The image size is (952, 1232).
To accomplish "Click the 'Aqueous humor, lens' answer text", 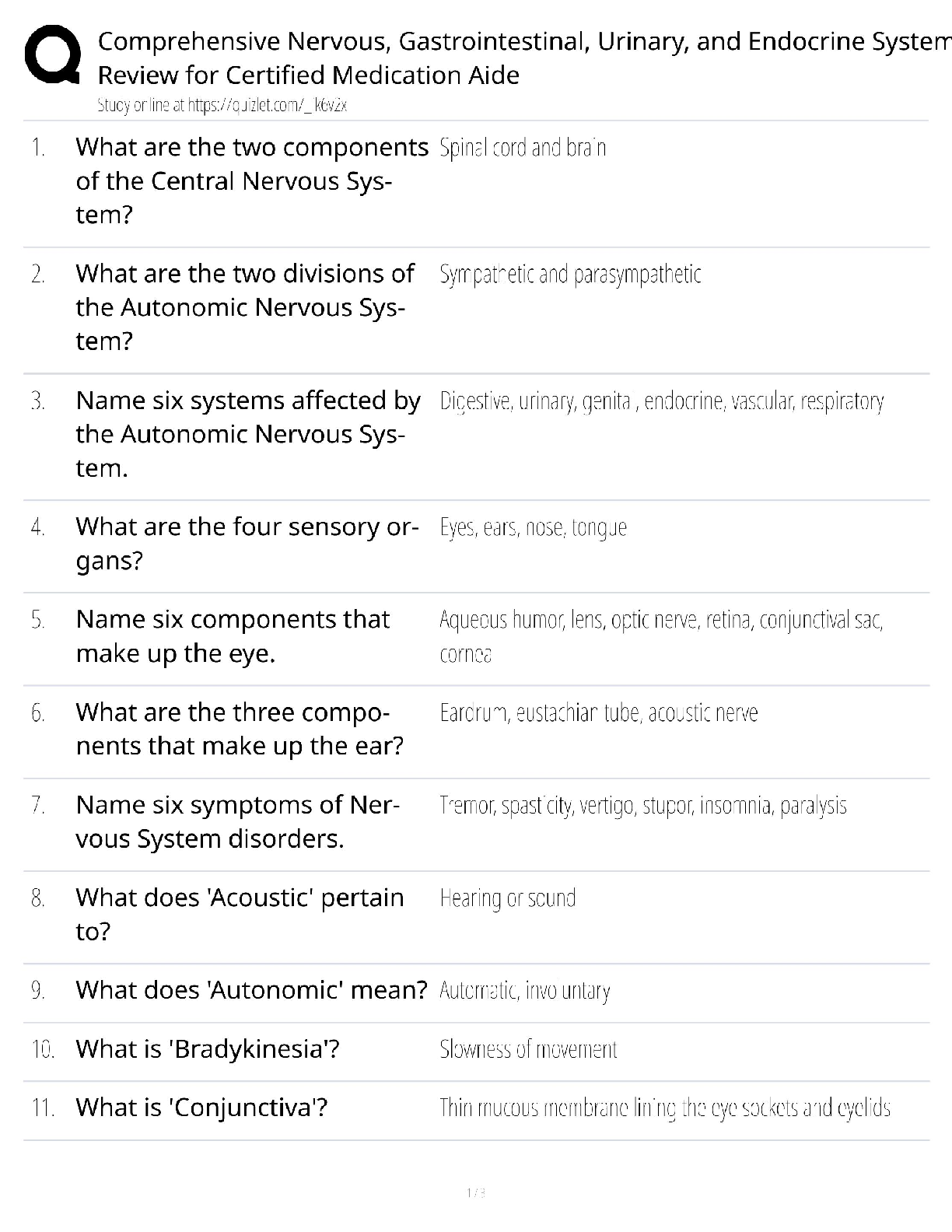I will click(x=660, y=621).
